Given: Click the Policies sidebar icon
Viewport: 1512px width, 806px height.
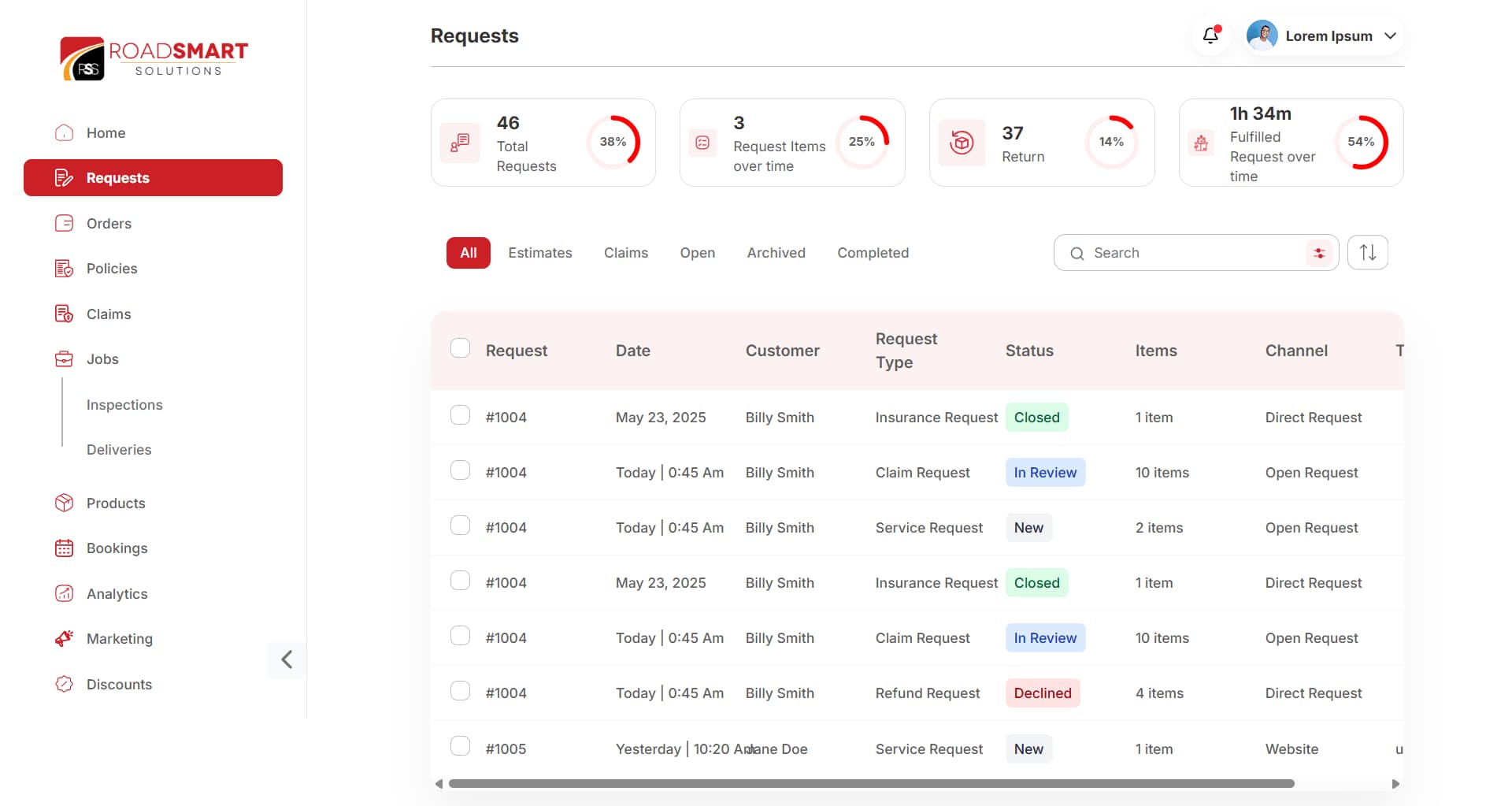Looking at the screenshot, I should point(65,269).
